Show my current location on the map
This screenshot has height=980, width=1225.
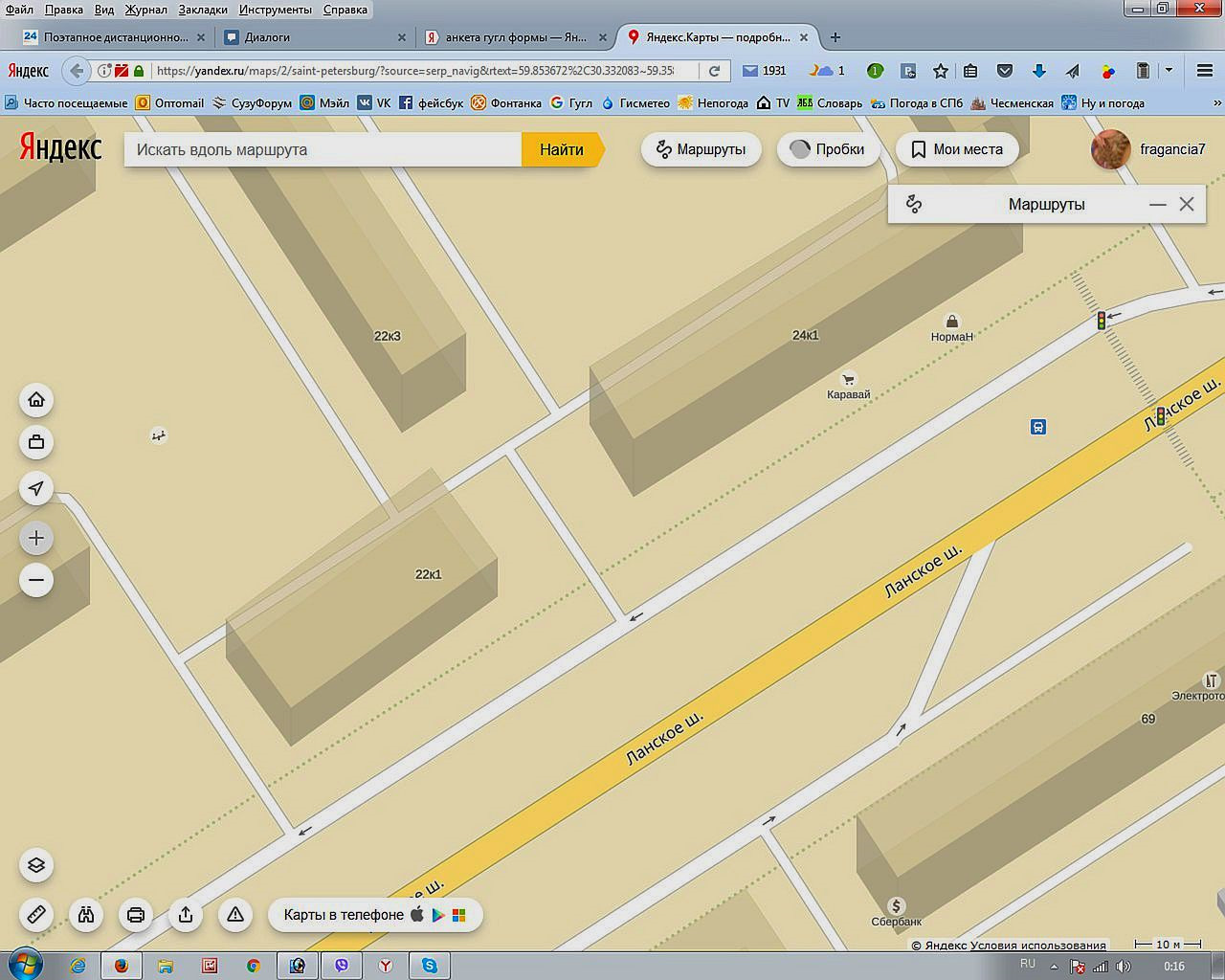[36, 488]
